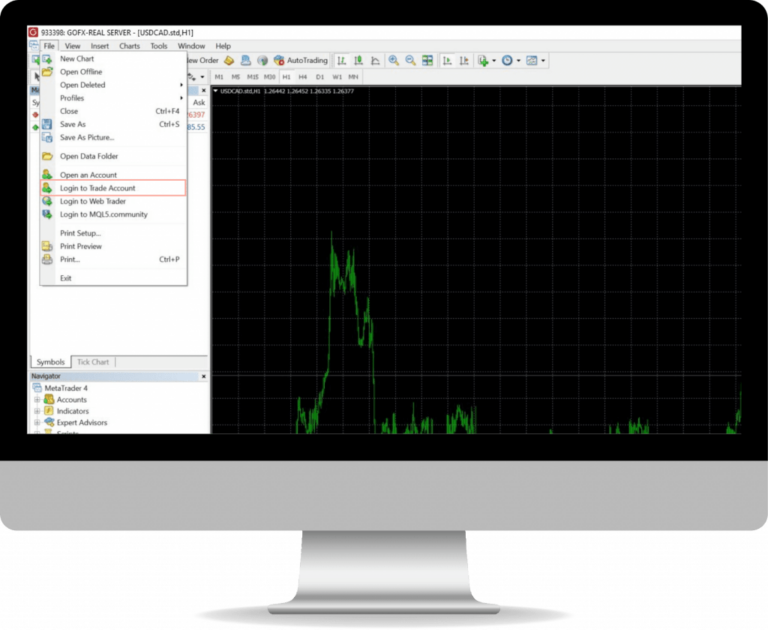Viewport: 768px width, 630px height.
Task: Choose Open Offline from File menu
Action: tap(113, 72)
